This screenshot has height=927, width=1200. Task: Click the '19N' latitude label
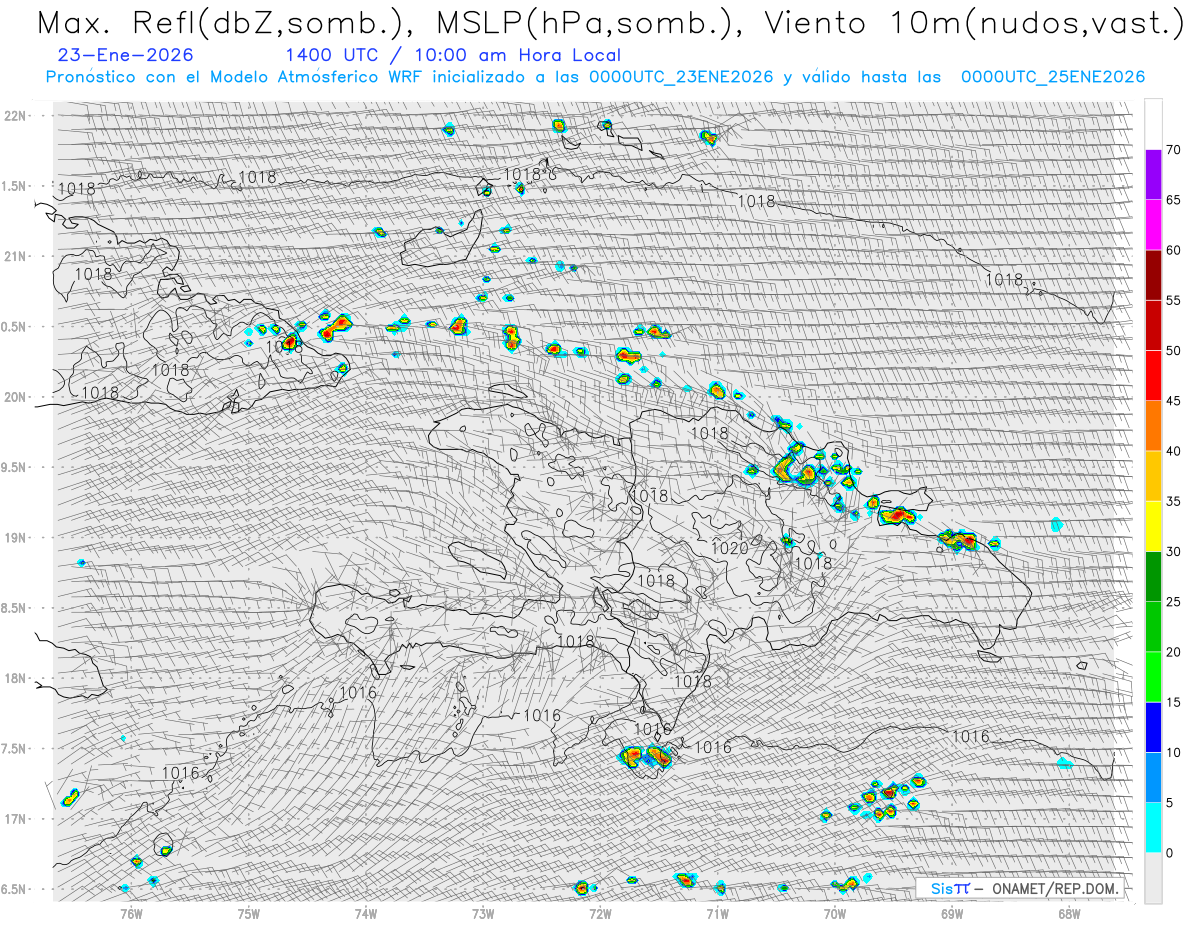[x=15, y=537]
